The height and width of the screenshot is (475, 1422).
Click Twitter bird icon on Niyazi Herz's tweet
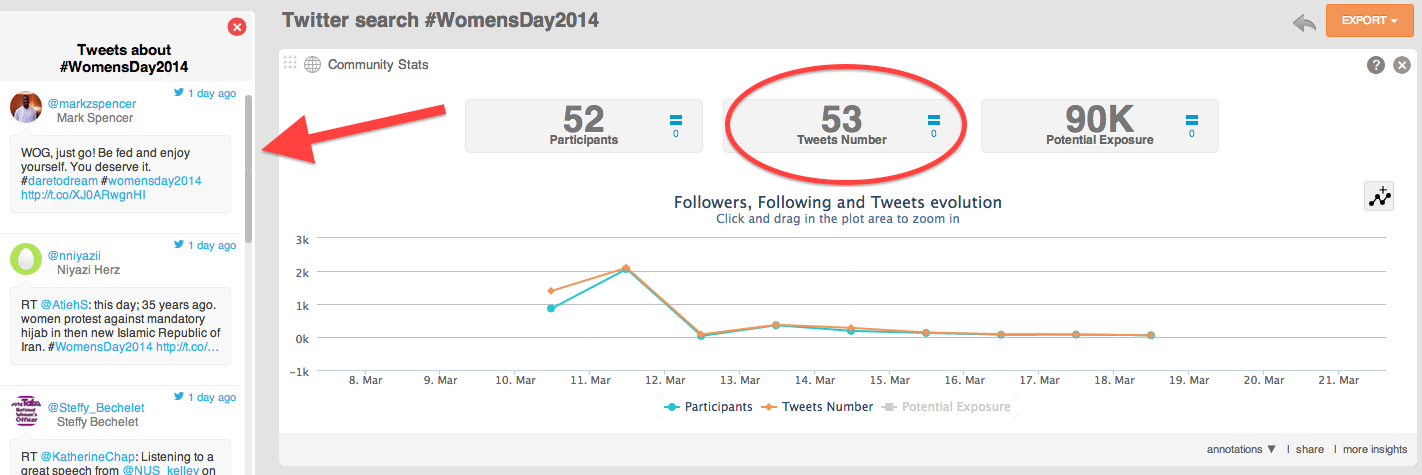[x=180, y=245]
